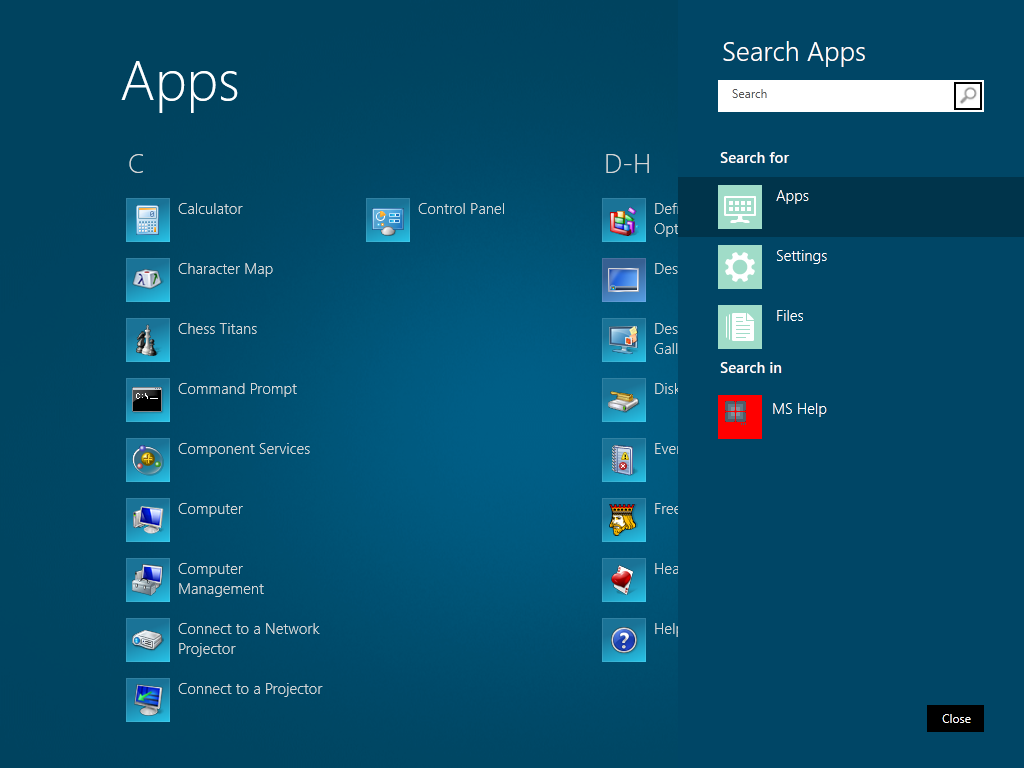
Task: Choose the Files search scope label
Action: coord(790,316)
